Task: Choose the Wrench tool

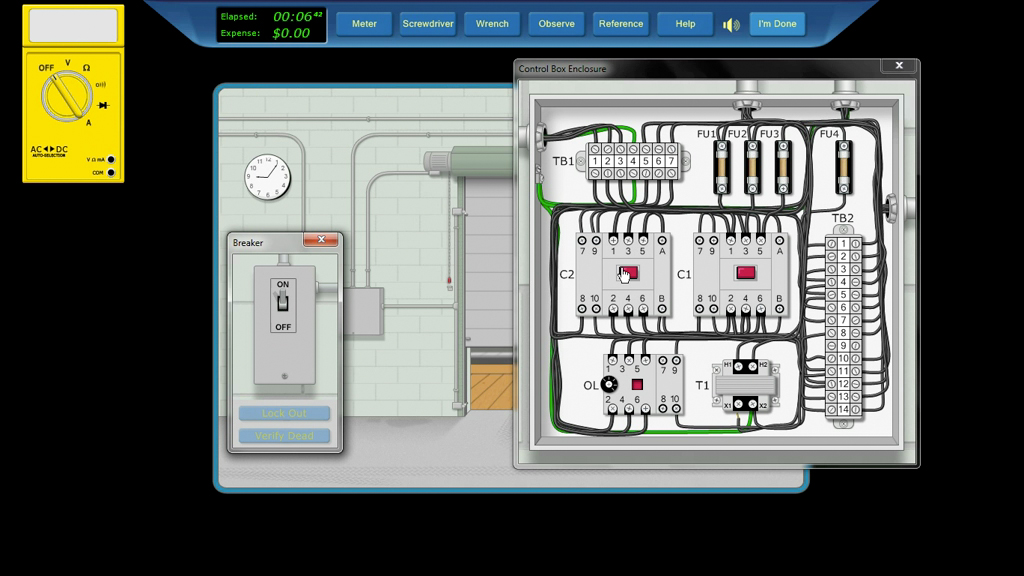Action: [x=492, y=24]
